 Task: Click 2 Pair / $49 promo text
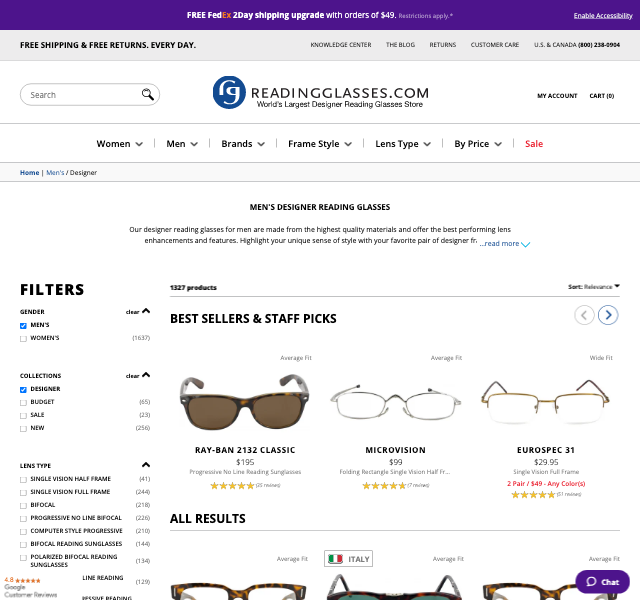(x=546, y=484)
